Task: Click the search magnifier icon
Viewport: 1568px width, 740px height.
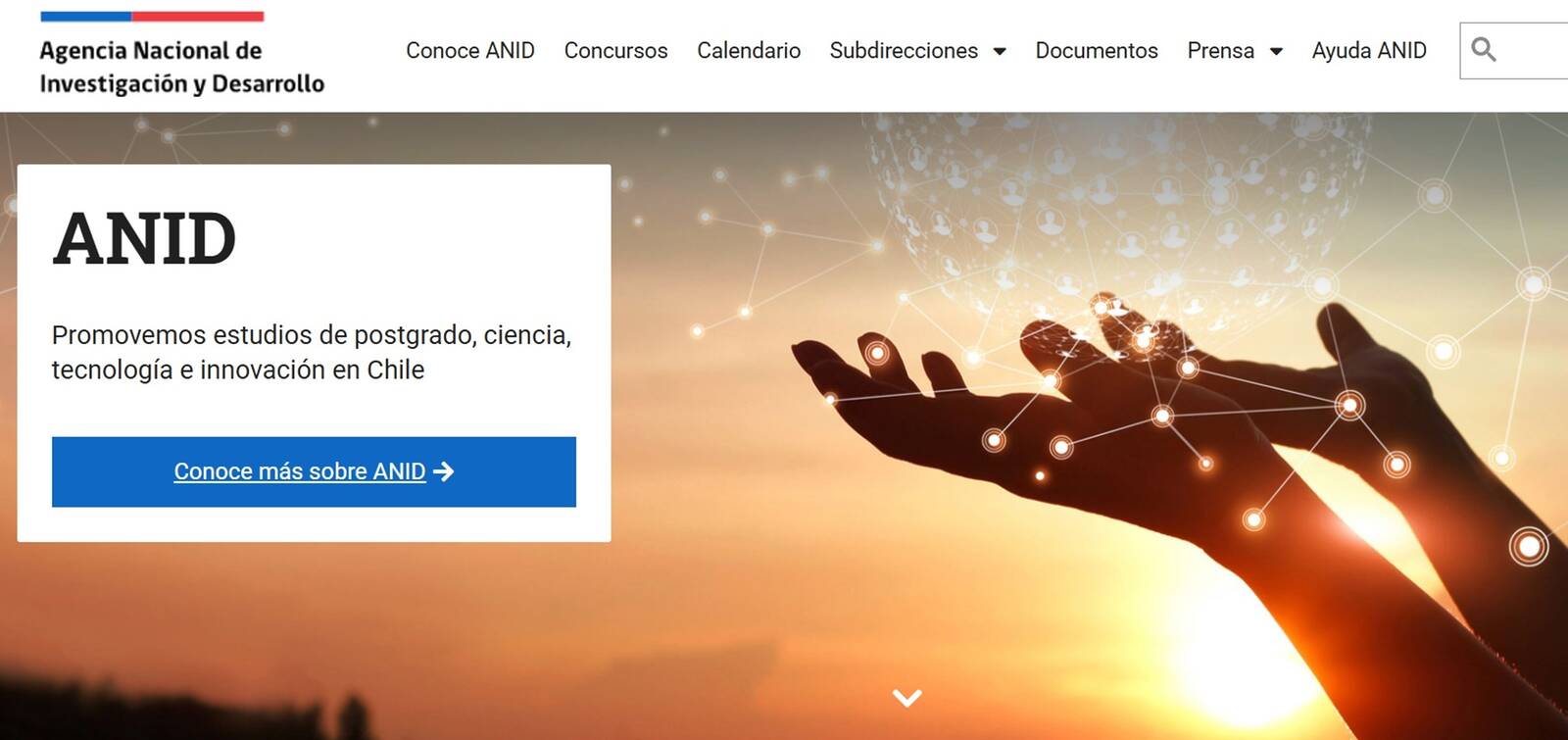Action: tap(1484, 50)
